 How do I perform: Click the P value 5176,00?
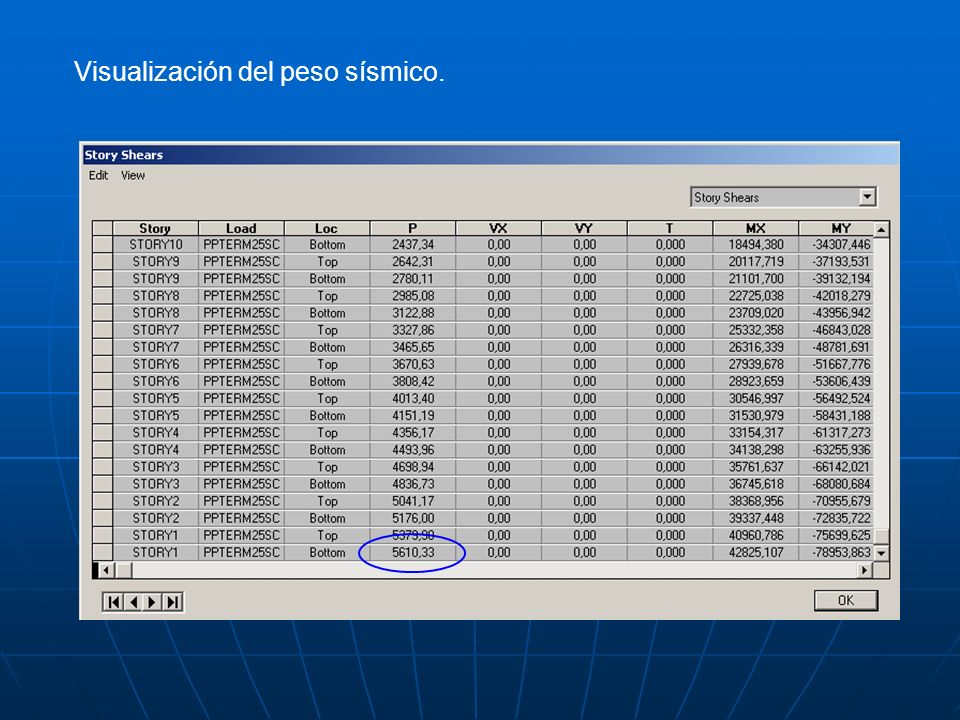pyautogui.click(x=413, y=518)
